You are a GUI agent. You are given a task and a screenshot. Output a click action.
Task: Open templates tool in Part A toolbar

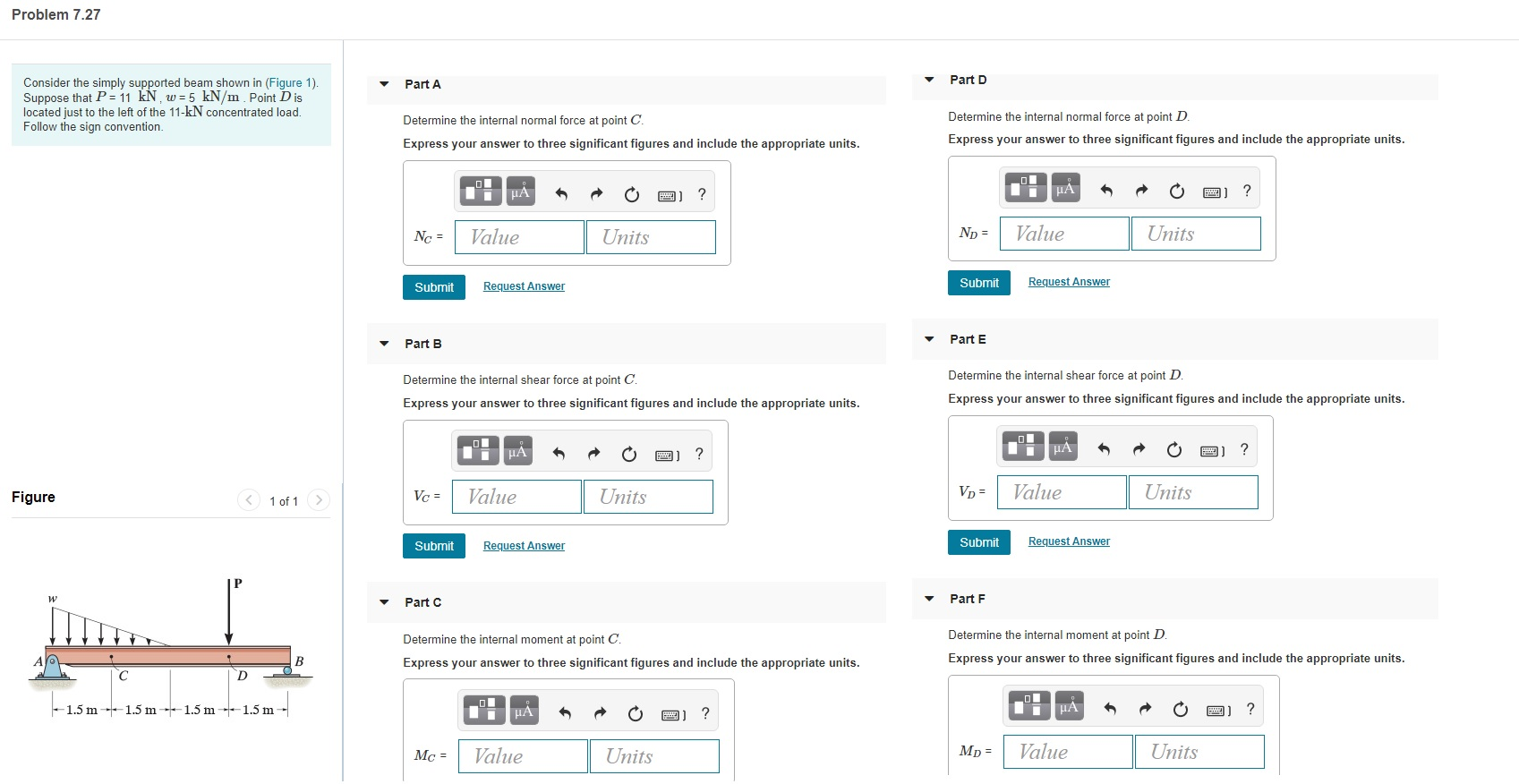tap(481, 191)
